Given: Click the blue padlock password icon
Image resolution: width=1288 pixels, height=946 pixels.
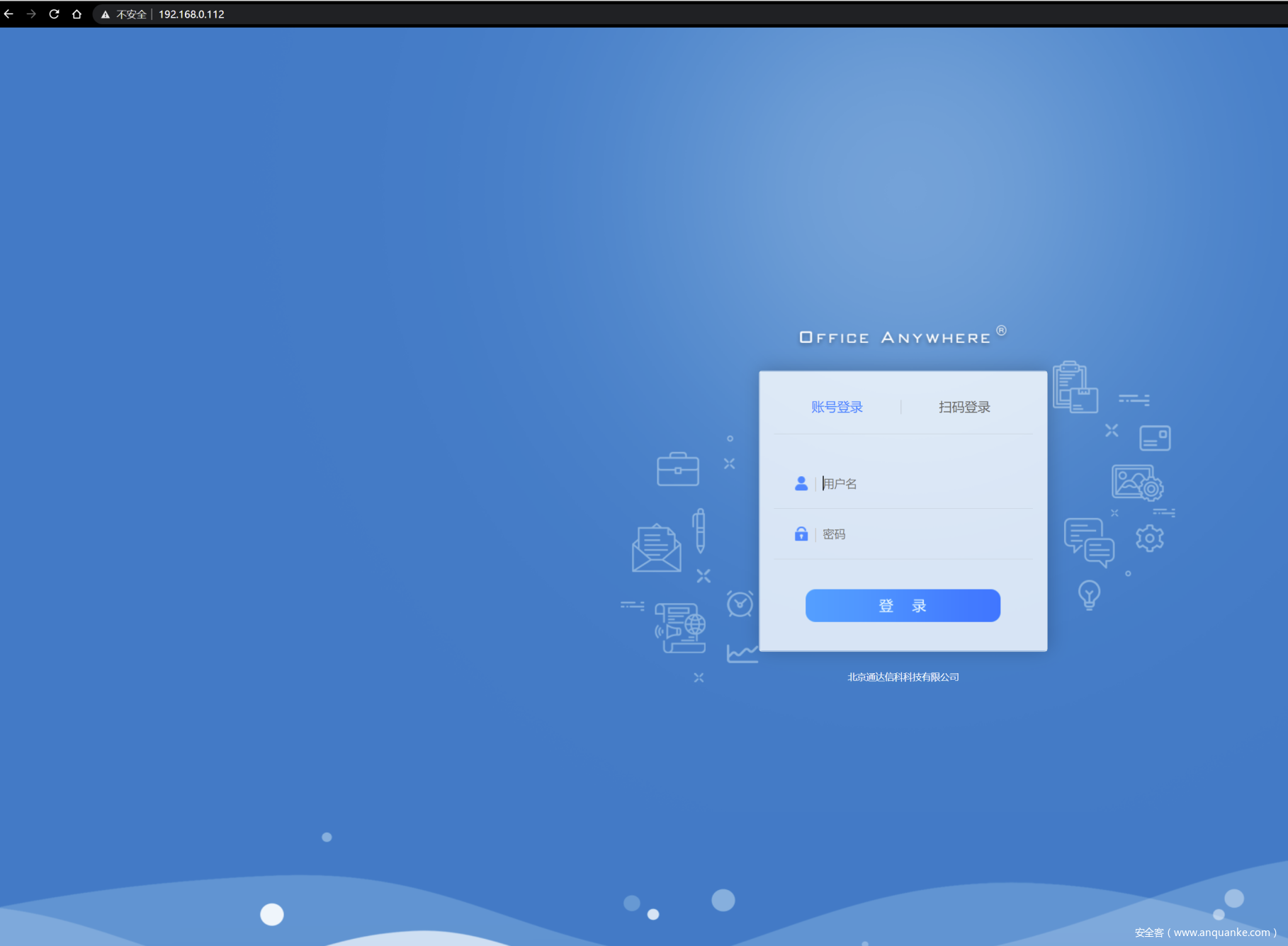Looking at the screenshot, I should (x=801, y=534).
